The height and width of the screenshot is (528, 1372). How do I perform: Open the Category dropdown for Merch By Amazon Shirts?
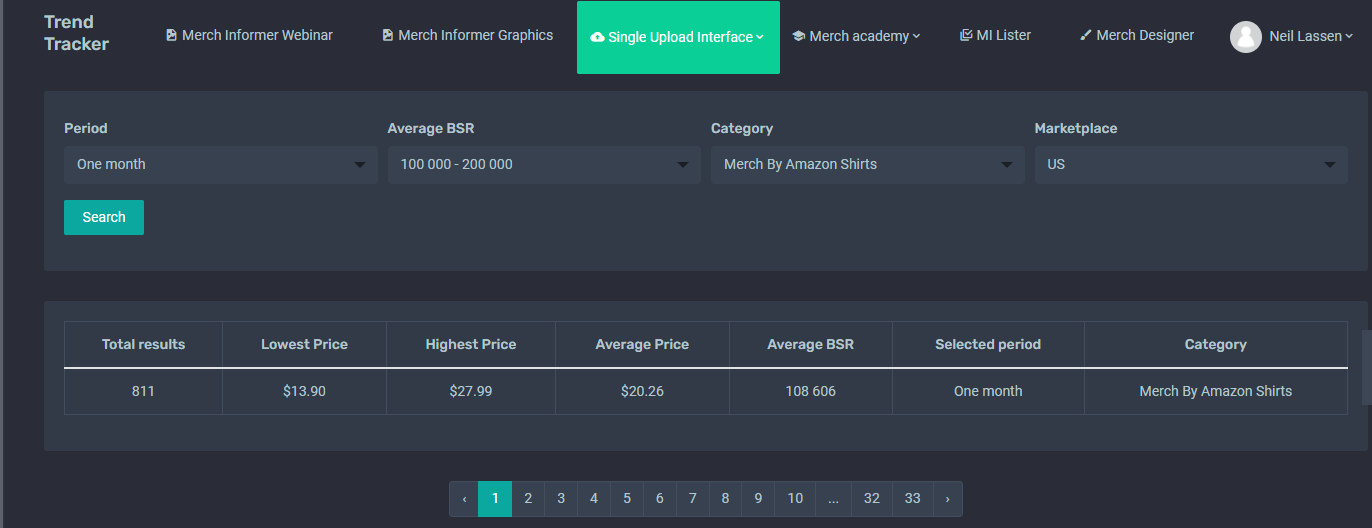[x=867, y=164]
